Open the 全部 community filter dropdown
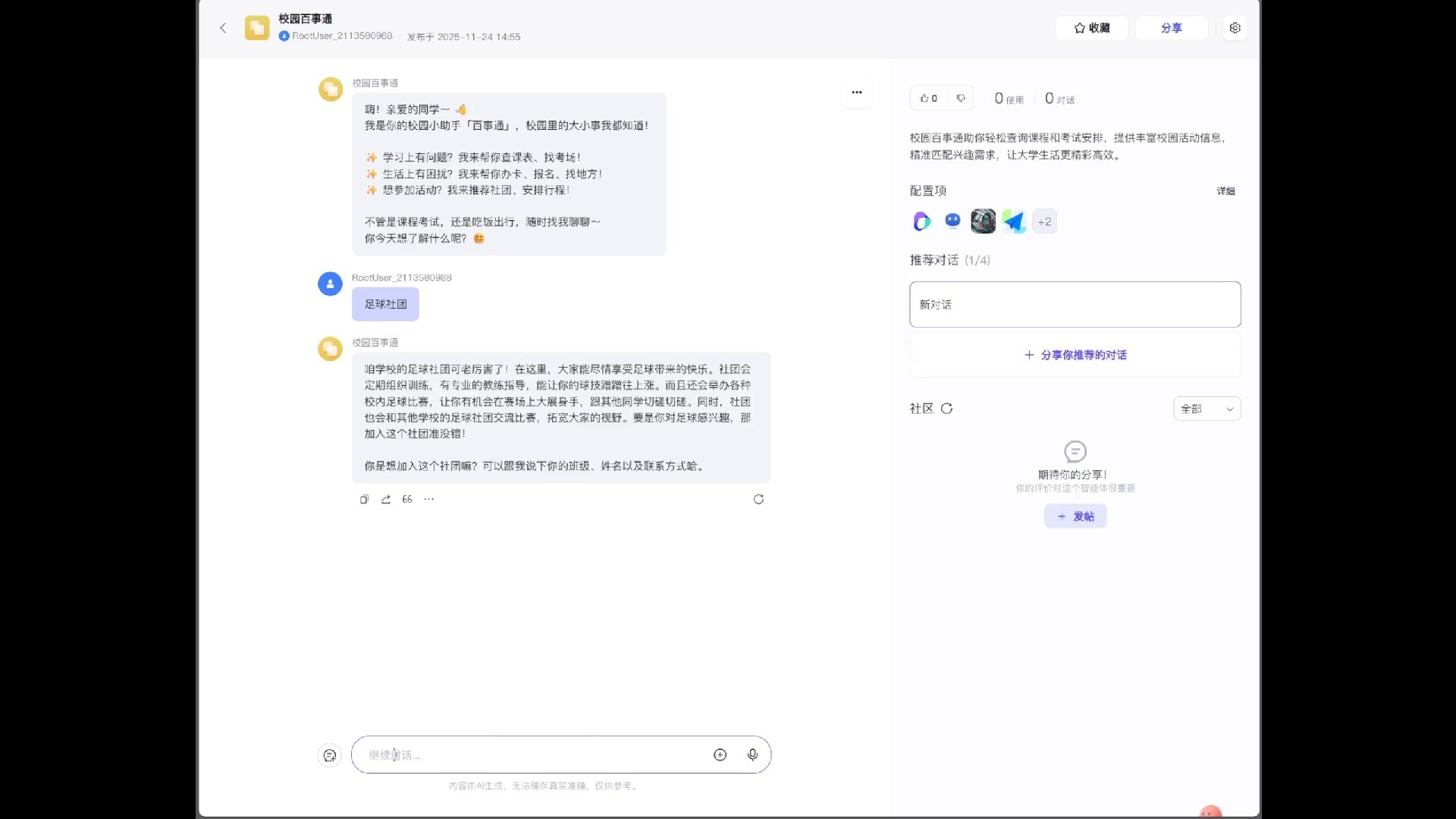The height and width of the screenshot is (819, 1456). pyautogui.click(x=1207, y=409)
